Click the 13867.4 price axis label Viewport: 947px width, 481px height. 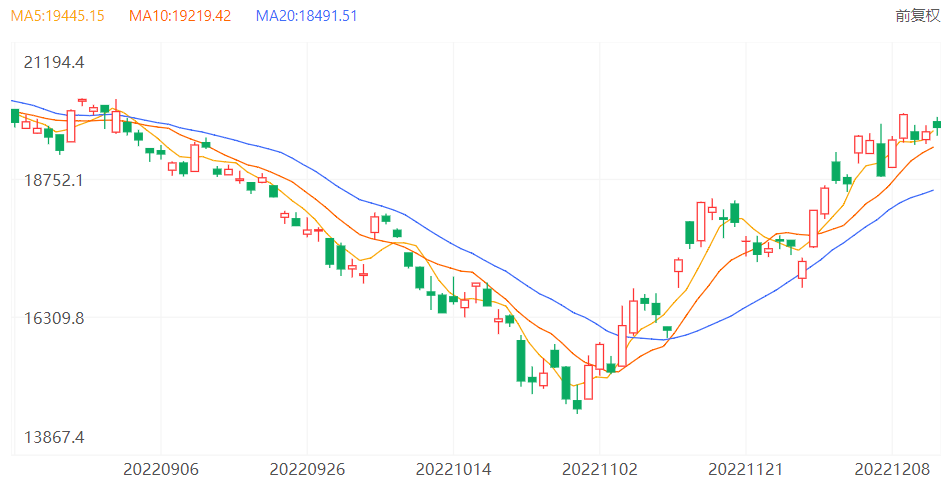[54, 437]
